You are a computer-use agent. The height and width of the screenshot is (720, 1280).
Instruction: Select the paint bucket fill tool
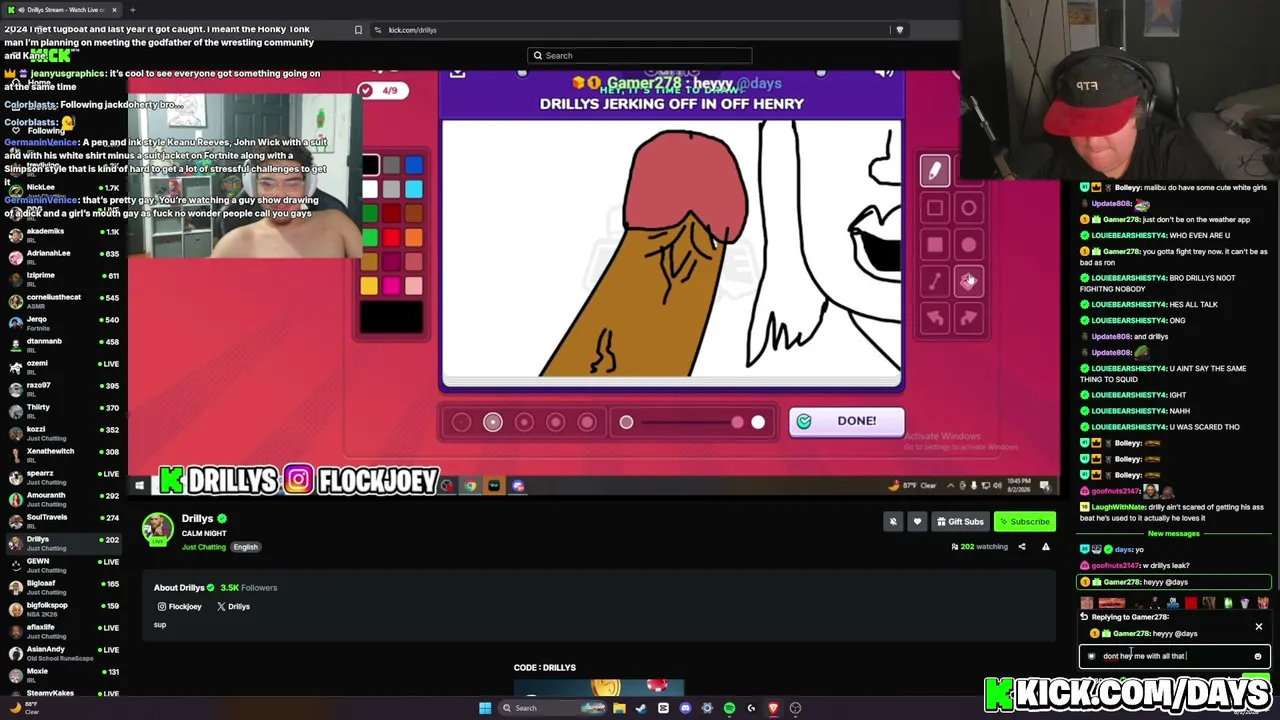coord(968,282)
